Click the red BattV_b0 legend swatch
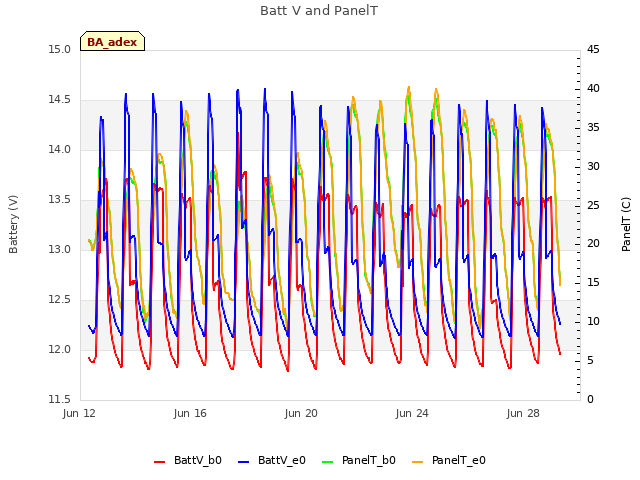The image size is (640, 480). click(x=160, y=462)
